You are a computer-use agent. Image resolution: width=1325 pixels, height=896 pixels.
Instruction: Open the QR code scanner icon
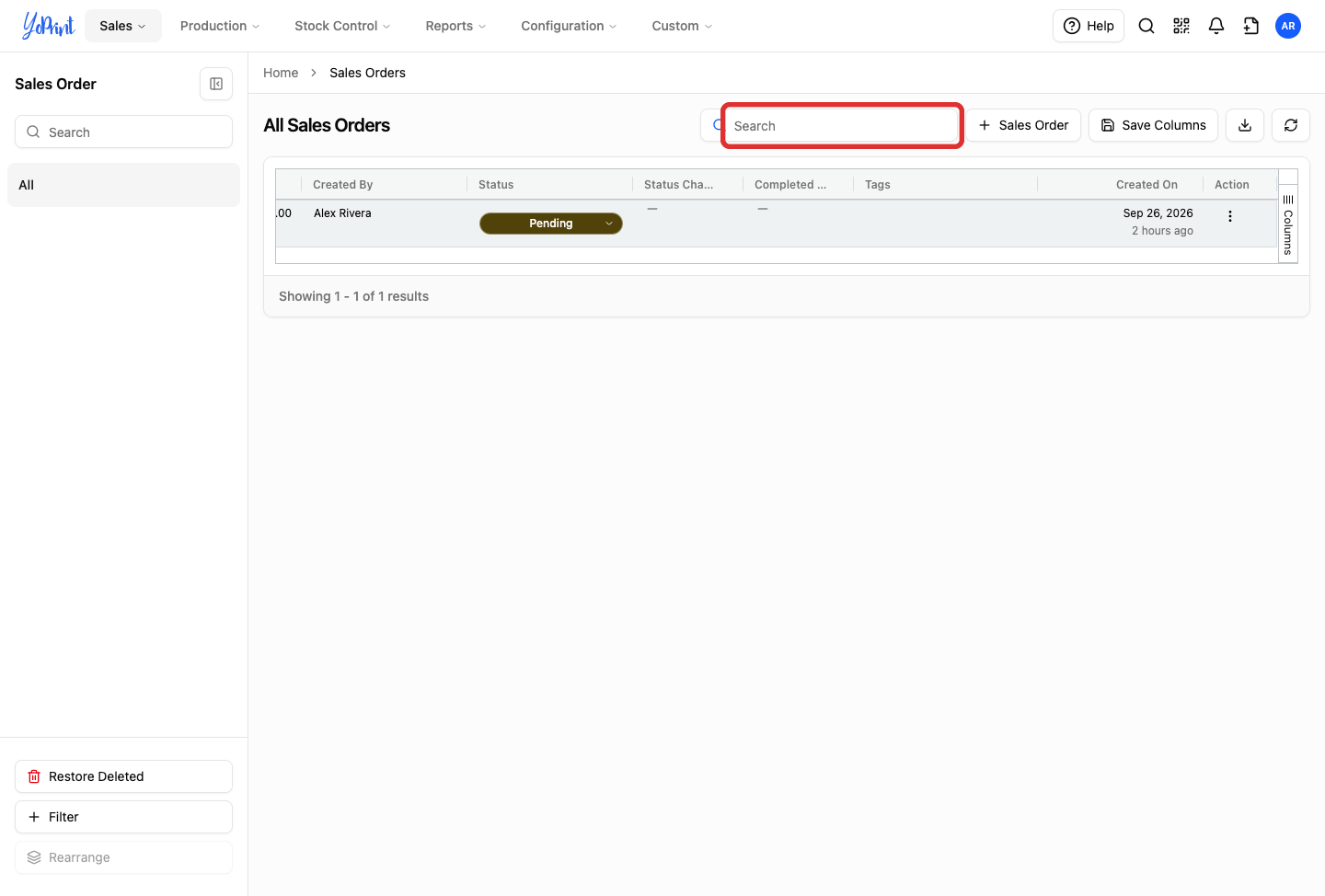point(1181,26)
